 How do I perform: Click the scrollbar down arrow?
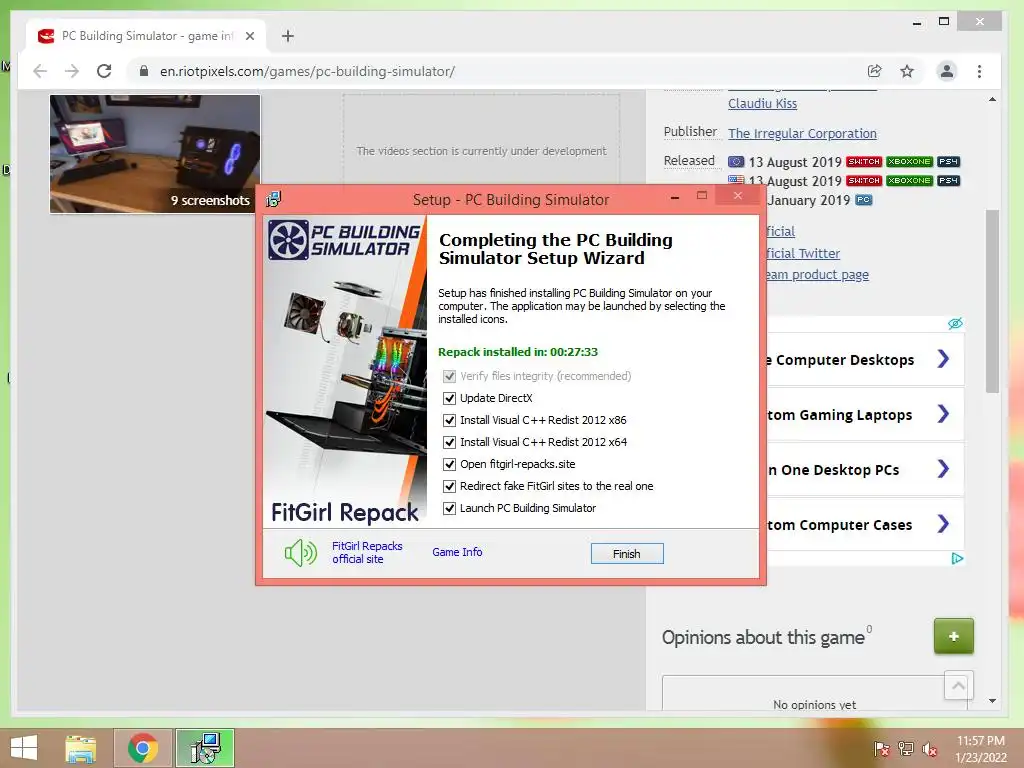(x=992, y=701)
